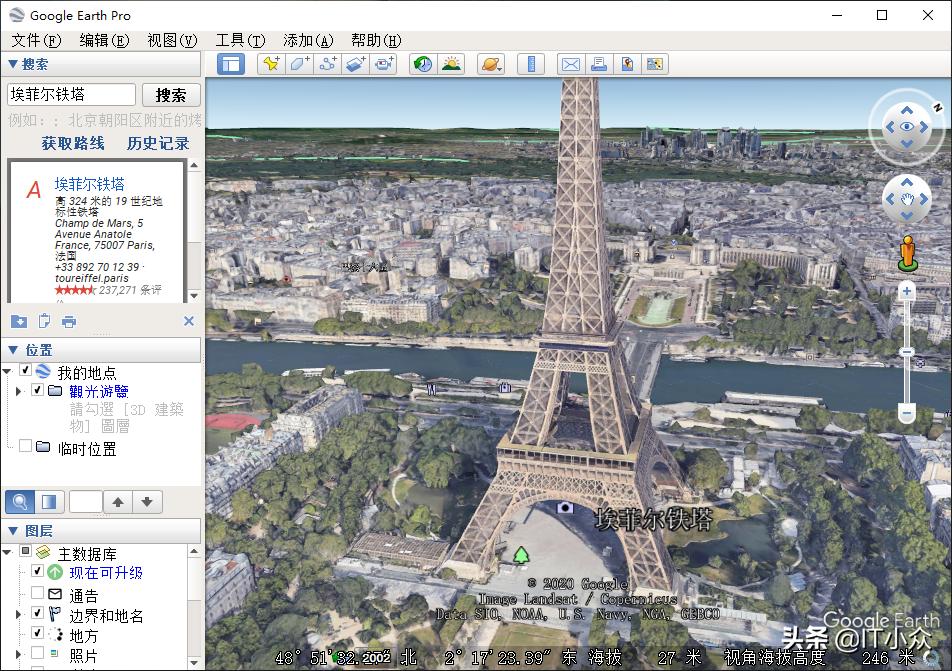Screen dimensions: 952x671
Task: Open the 帮助(H) menu
Action: (376, 41)
